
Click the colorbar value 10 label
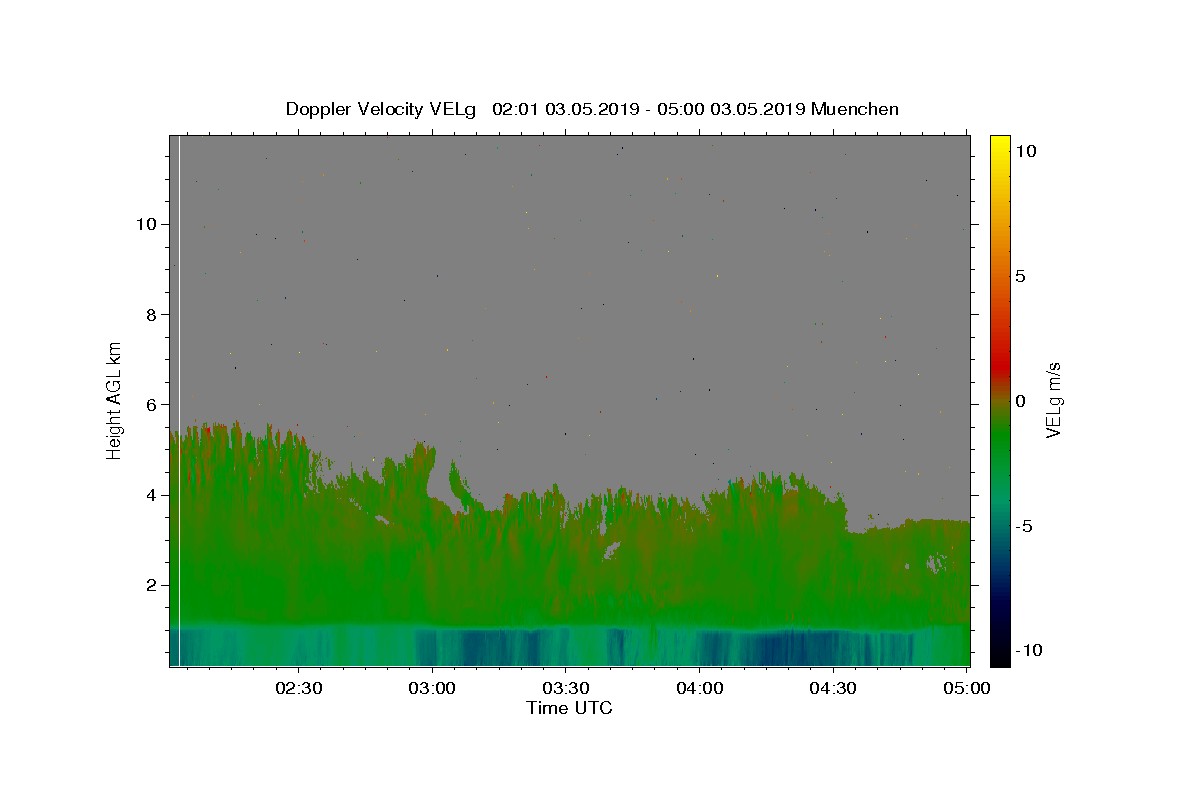point(1024,151)
